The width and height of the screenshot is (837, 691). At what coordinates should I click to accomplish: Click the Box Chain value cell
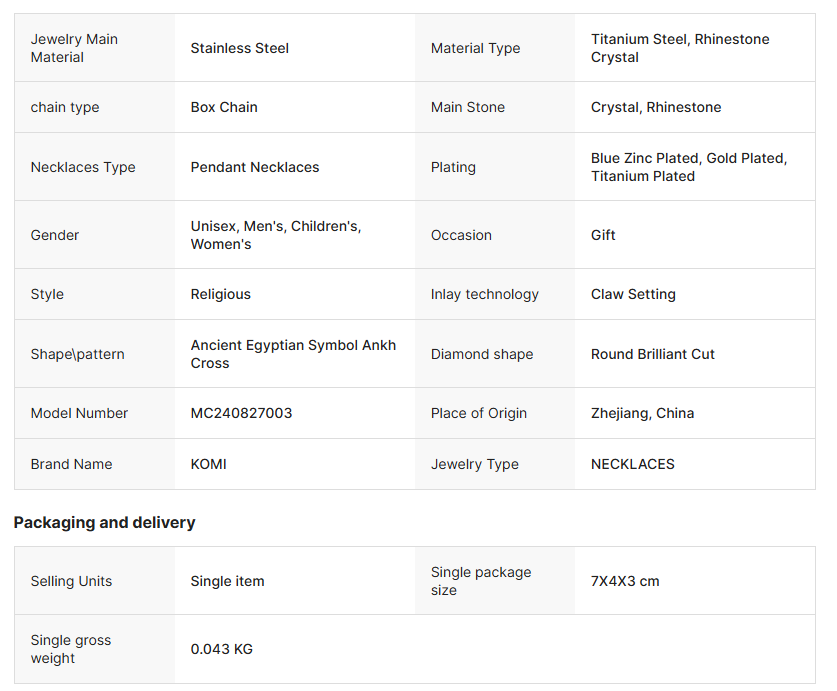(224, 107)
